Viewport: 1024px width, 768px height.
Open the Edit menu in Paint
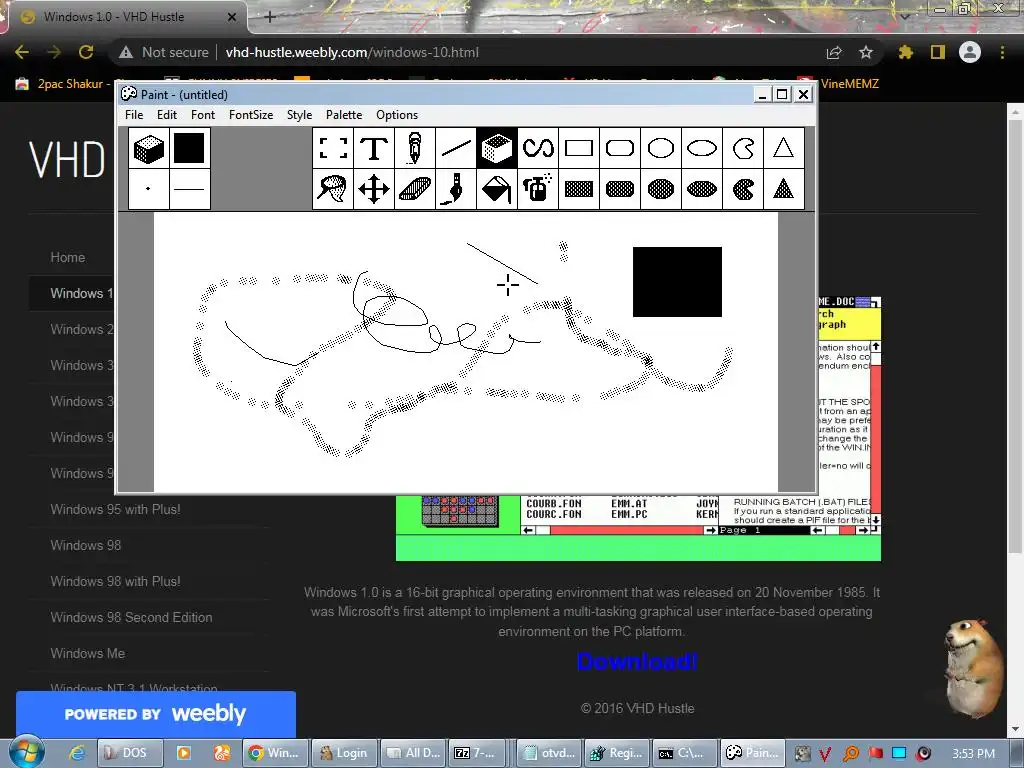pos(167,115)
